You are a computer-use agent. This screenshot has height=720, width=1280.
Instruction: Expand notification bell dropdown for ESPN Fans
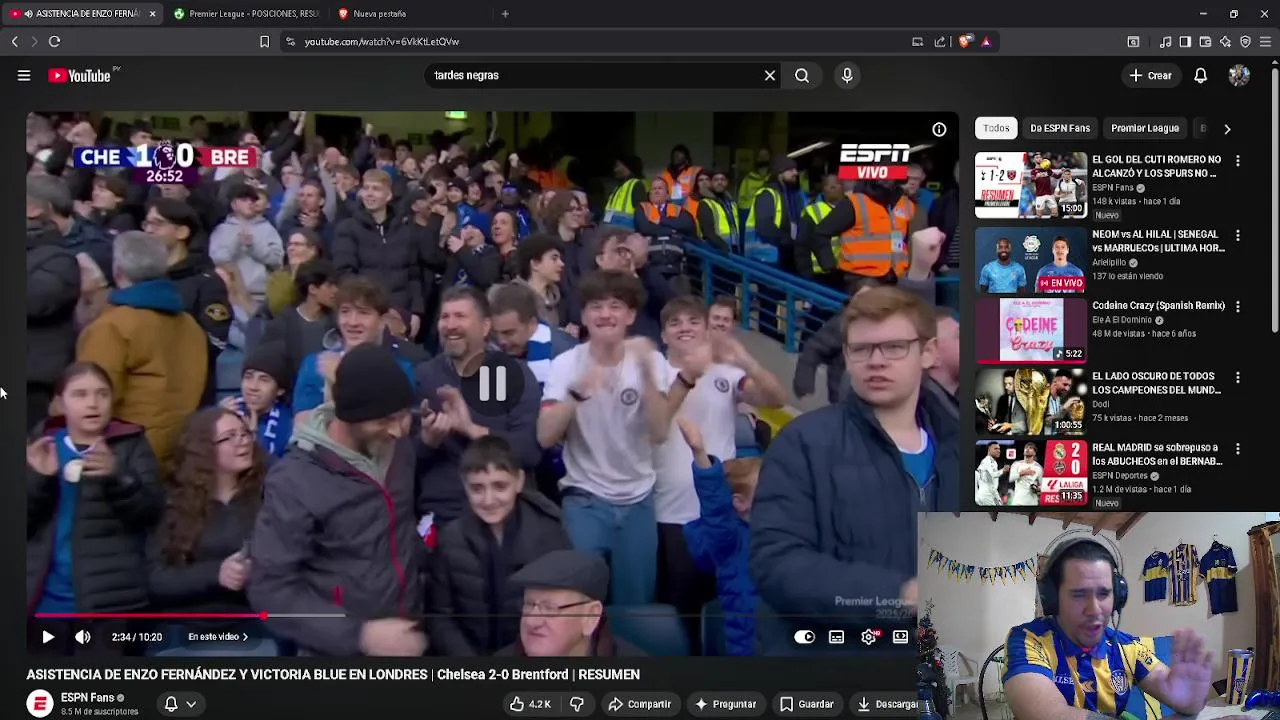(x=180, y=704)
